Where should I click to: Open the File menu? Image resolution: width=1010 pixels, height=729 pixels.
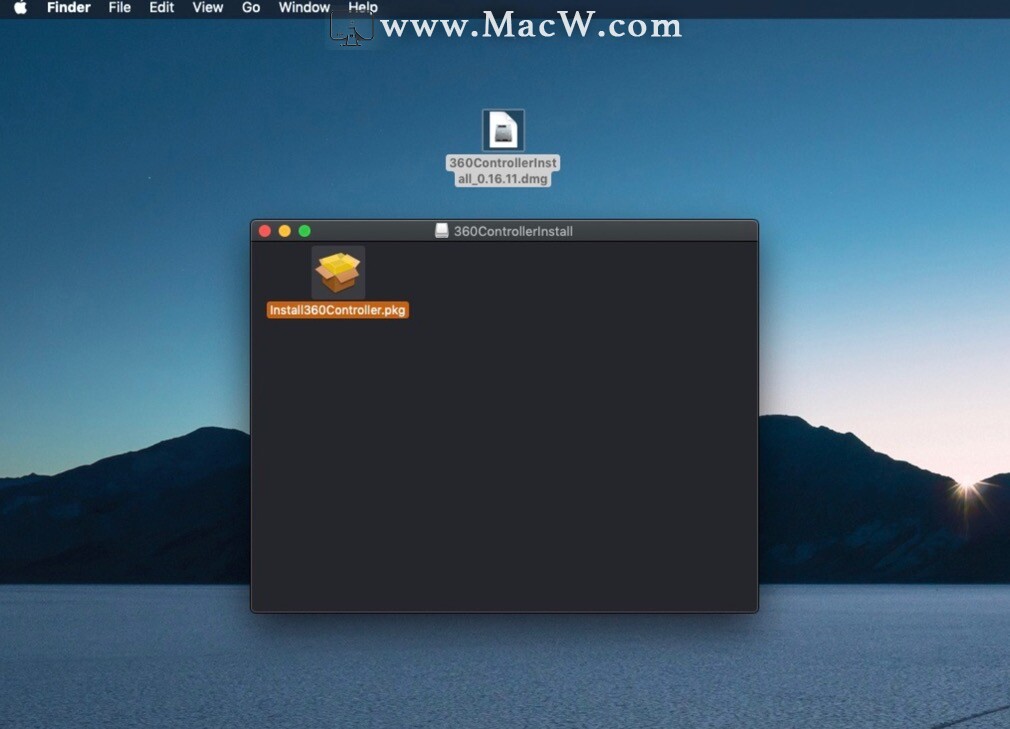120,8
